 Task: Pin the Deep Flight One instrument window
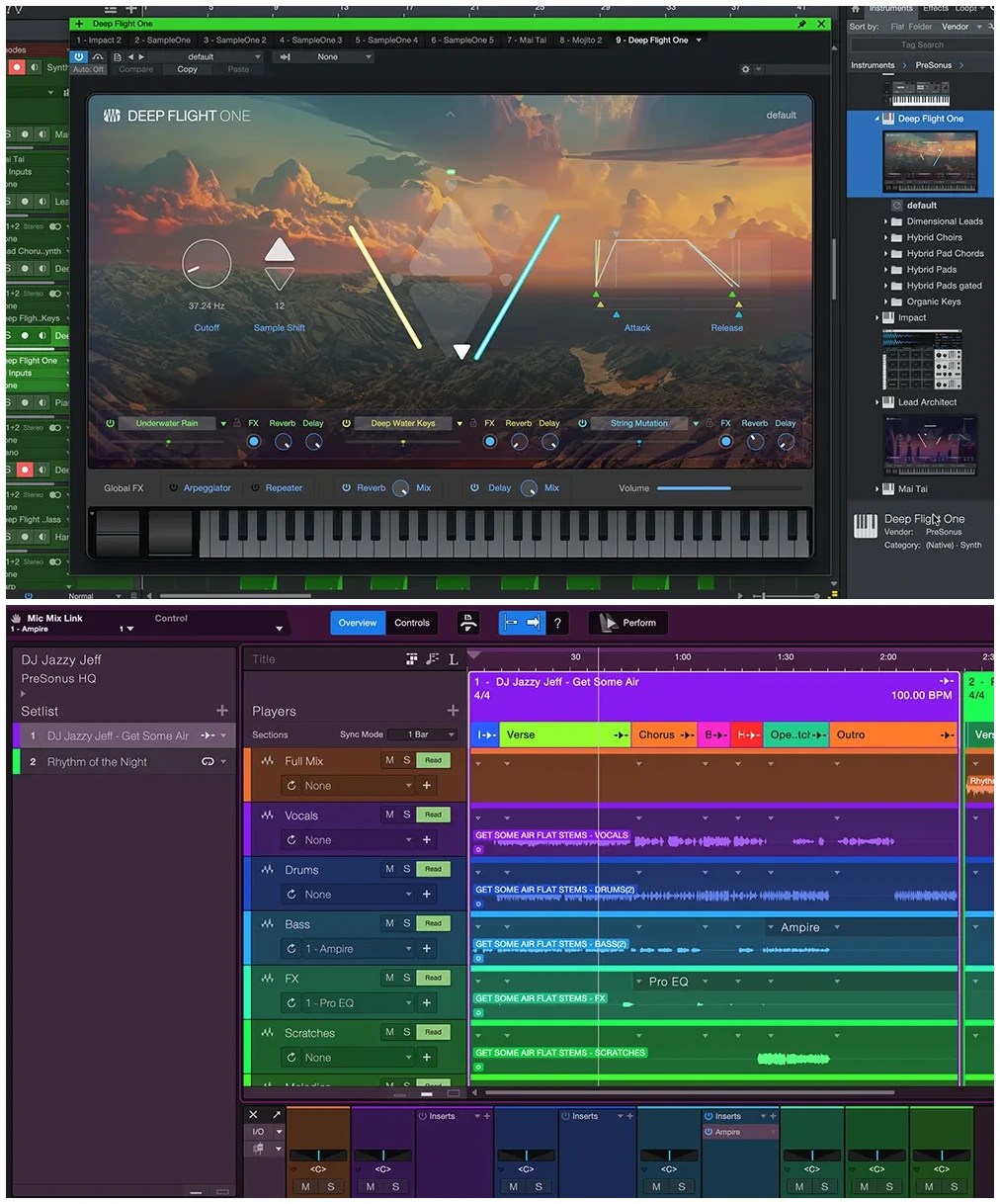pyautogui.click(x=802, y=24)
